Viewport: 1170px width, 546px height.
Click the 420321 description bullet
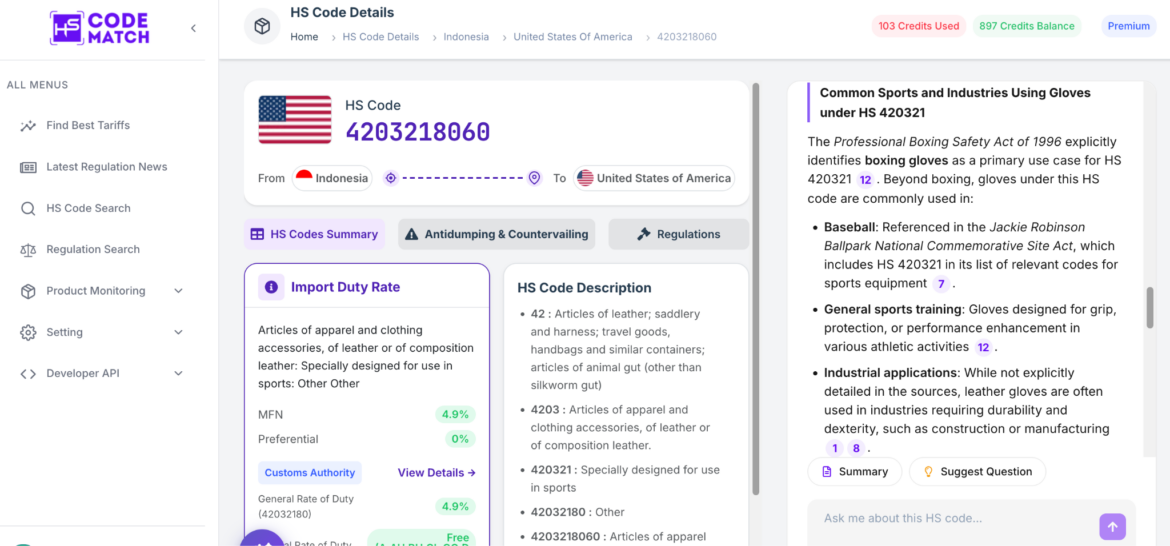coord(625,479)
